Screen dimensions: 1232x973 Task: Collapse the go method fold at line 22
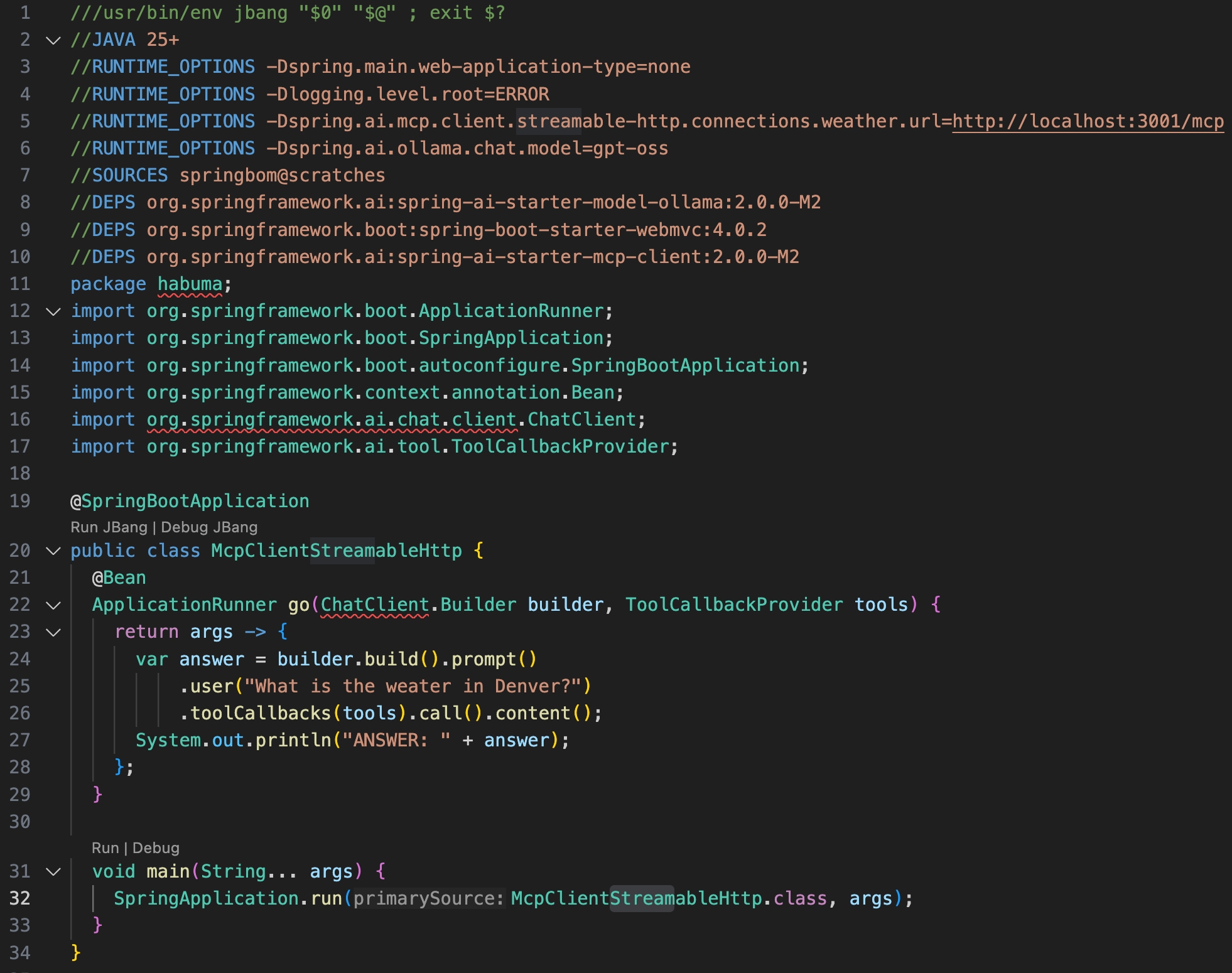[53, 605]
